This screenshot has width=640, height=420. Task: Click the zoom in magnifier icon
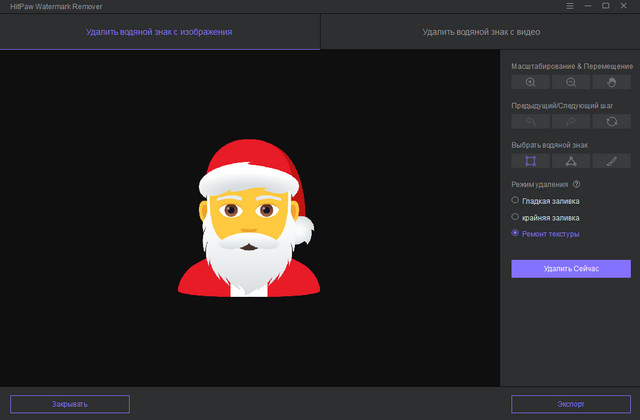pyautogui.click(x=530, y=82)
